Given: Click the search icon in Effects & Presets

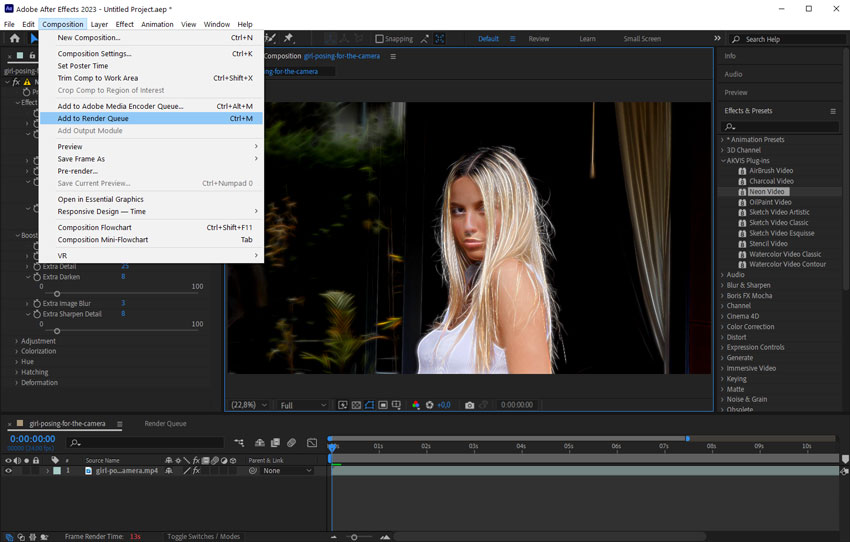Looking at the screenshot, I should click(730, 127).
